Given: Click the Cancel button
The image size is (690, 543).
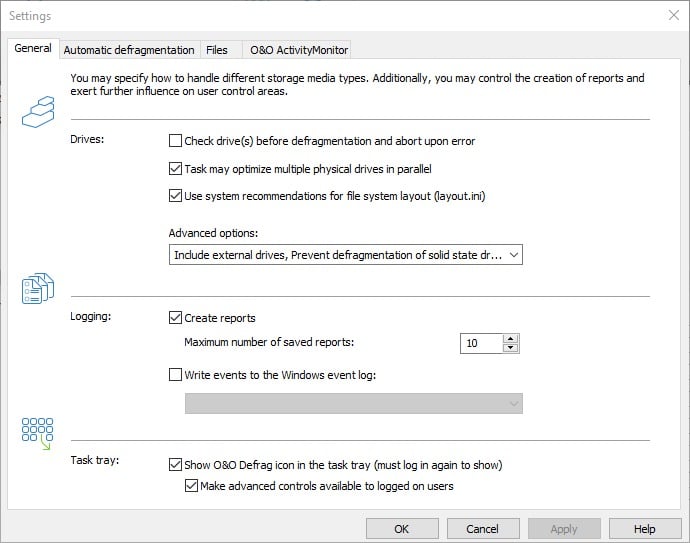Looking at the screenshot, I should 483,529.
